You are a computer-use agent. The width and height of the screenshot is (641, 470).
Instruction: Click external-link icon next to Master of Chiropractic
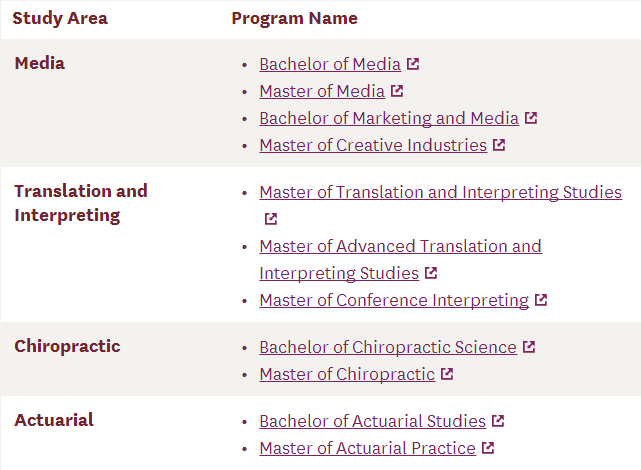[447, 374]
